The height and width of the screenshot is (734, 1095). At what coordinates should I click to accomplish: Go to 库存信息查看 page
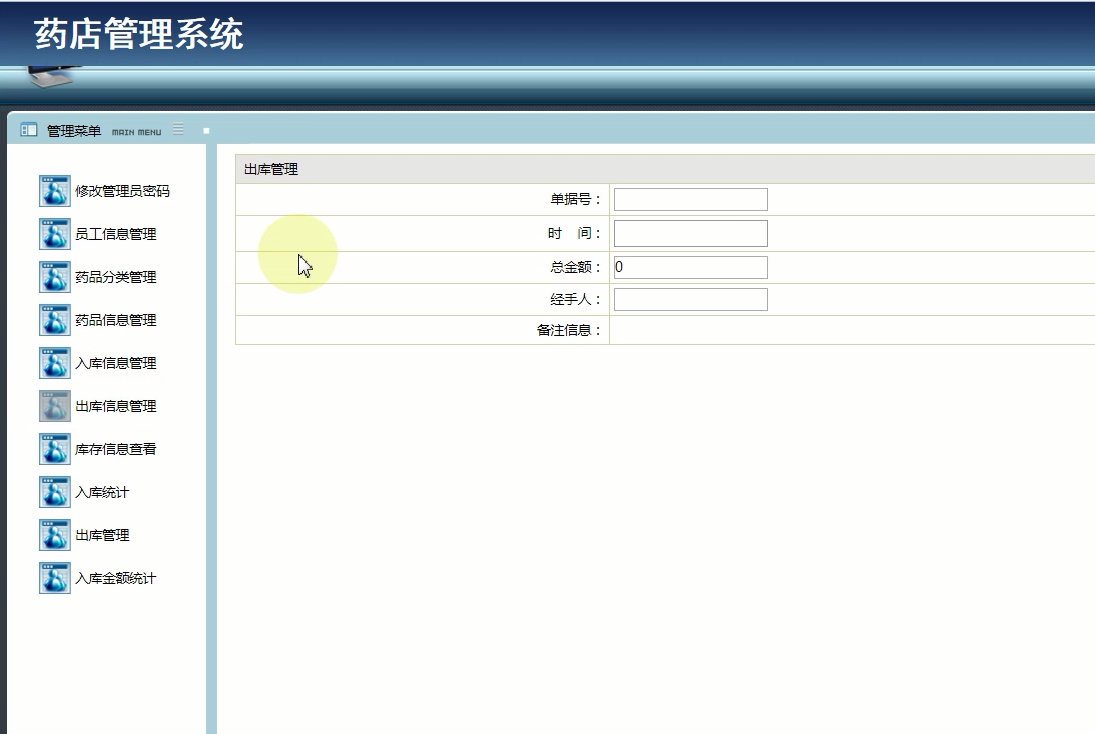click(x=115, y=449)
